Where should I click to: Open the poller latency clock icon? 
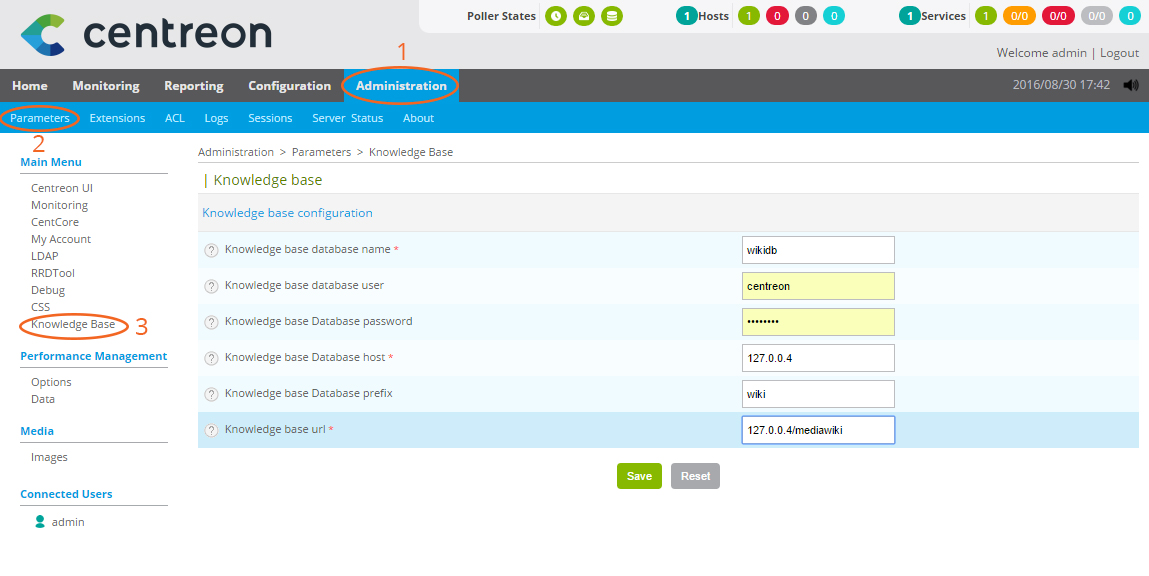click(x=556, y=15)
